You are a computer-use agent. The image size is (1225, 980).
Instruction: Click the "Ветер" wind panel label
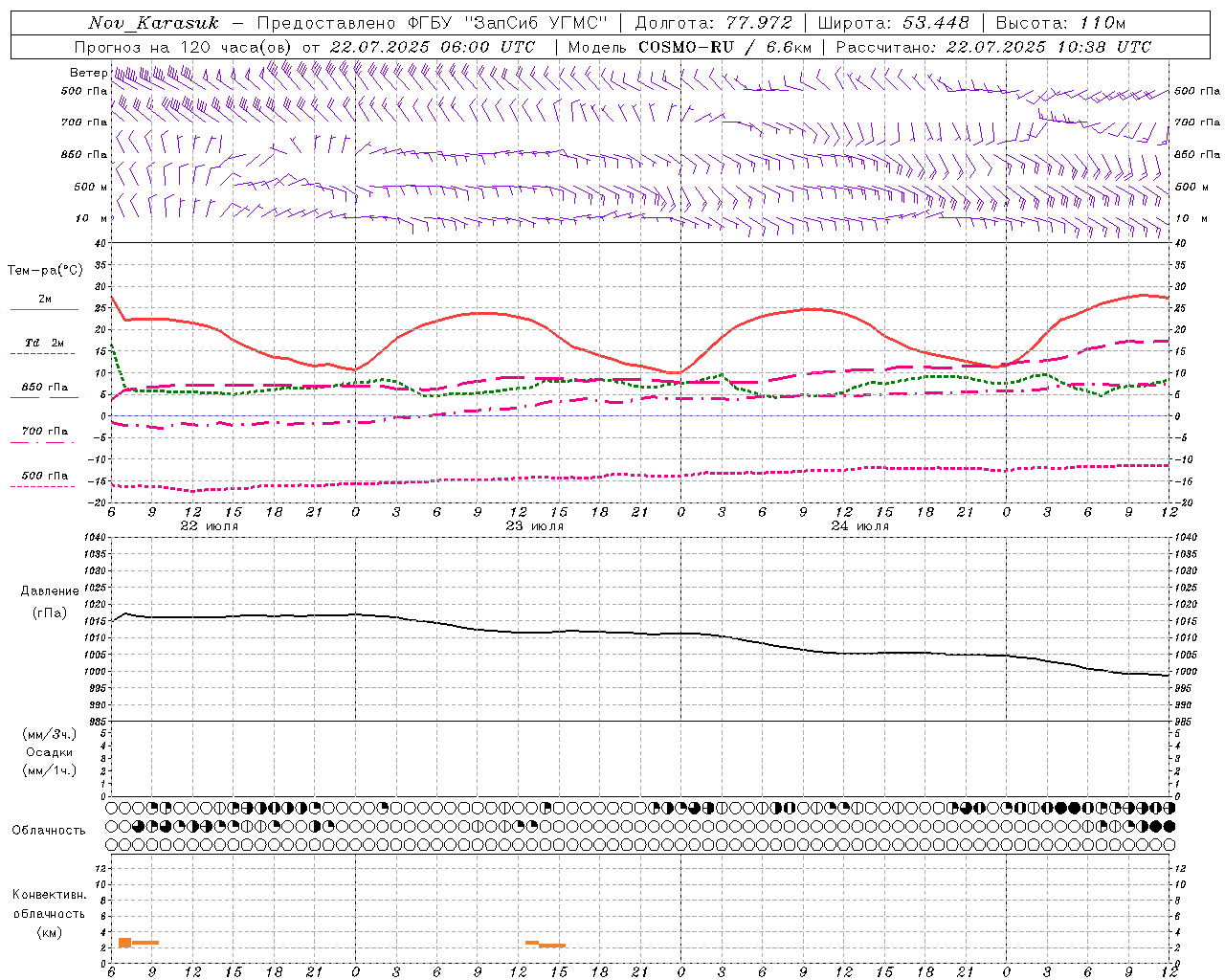88,73
